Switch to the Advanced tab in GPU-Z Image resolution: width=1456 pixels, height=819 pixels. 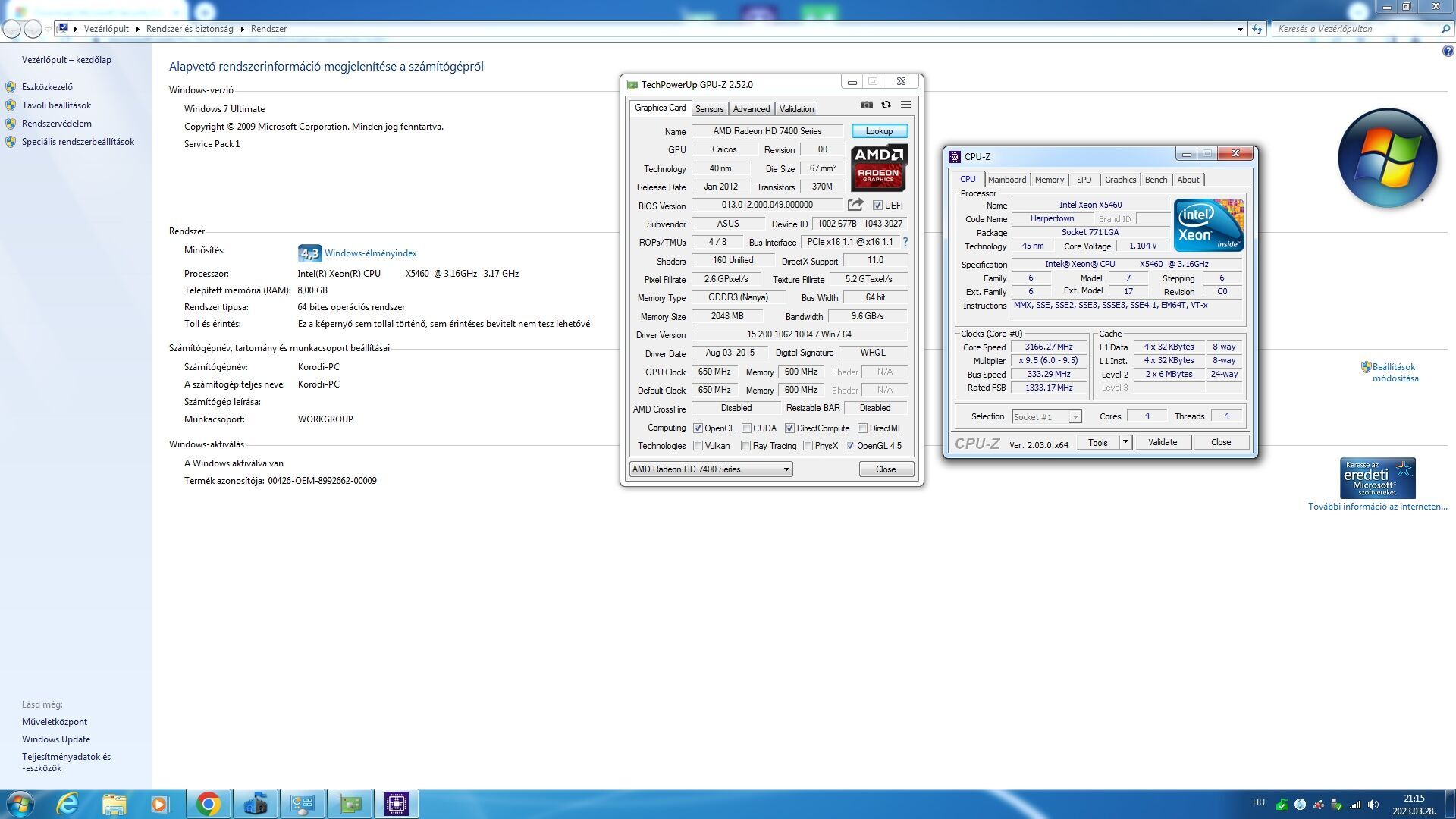[x=751, y=109]
